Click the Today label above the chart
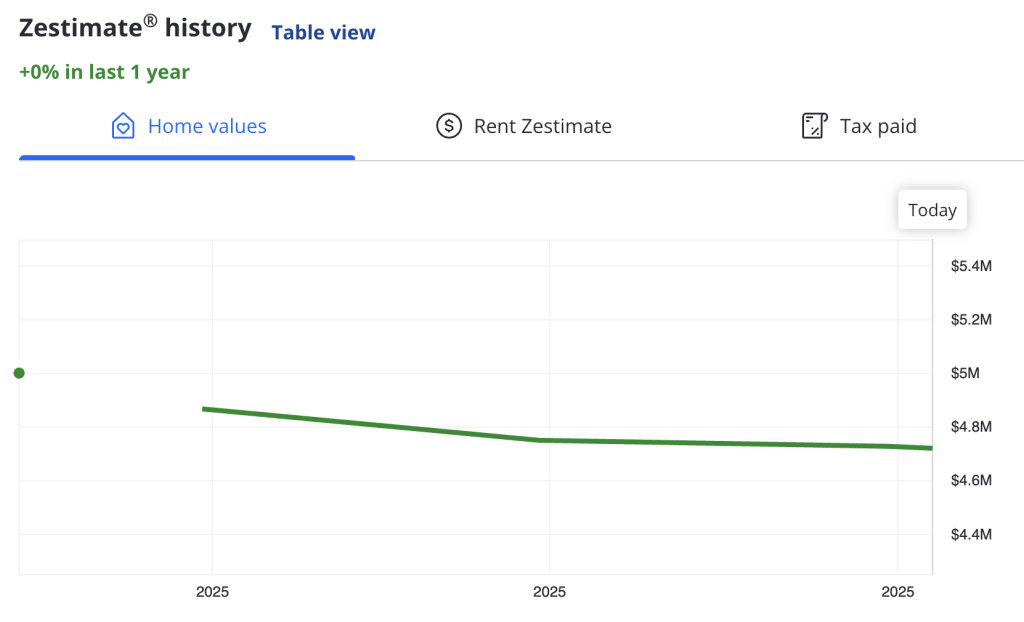Image resolution: width=1024 pixels, height=622 pixels. click(x=932, y=210)
